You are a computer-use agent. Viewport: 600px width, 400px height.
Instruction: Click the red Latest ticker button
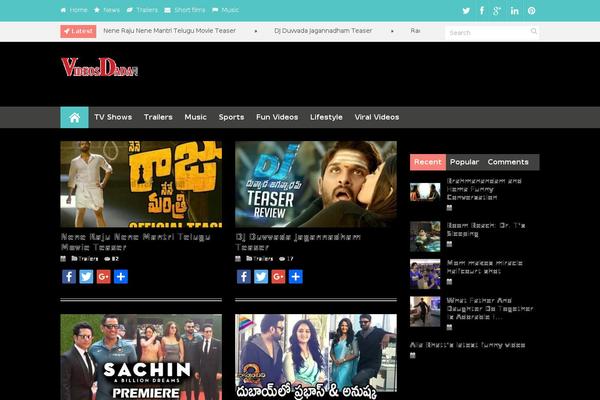point(78,31)
